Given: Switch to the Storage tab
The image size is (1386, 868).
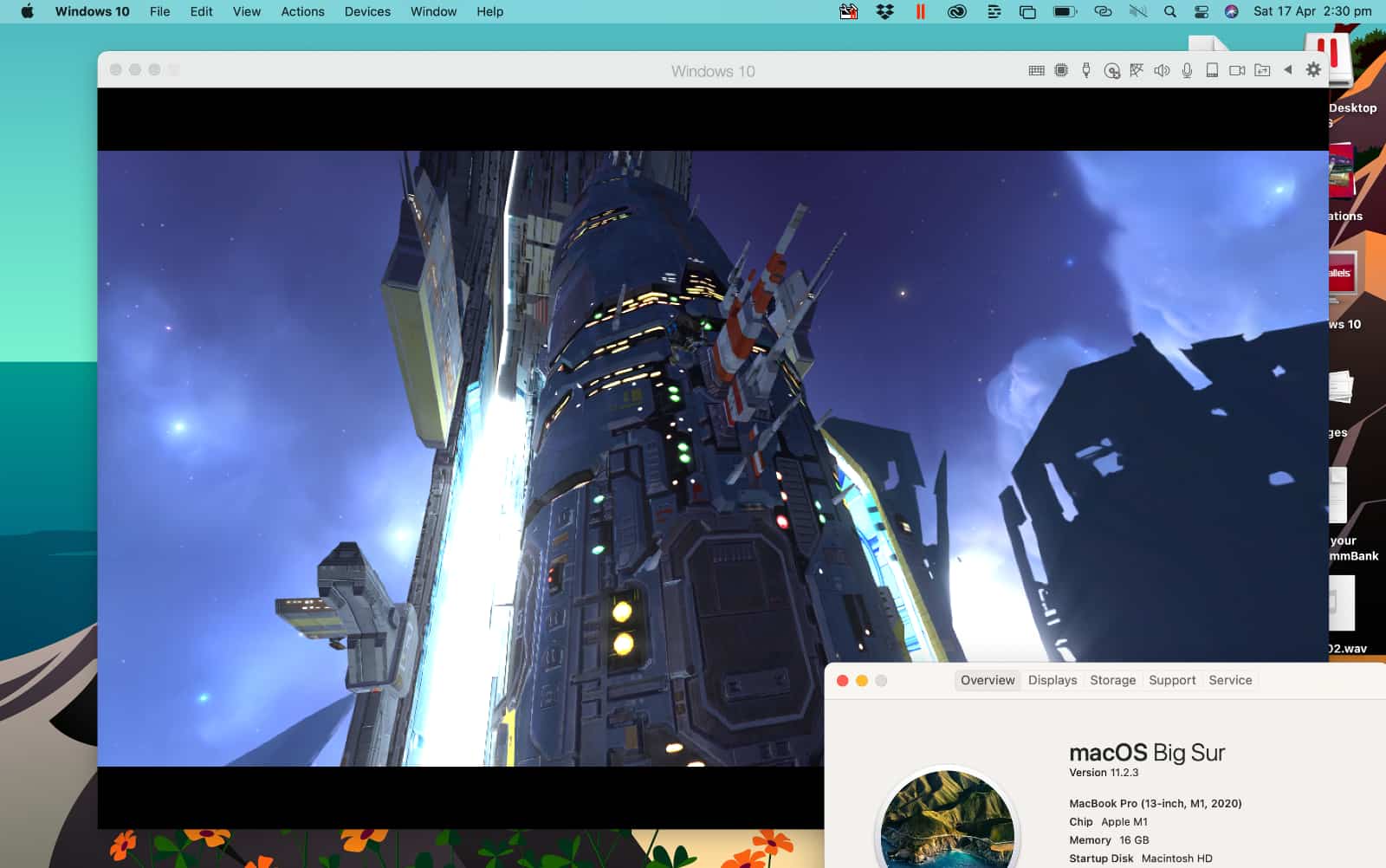Looking at the screenshot, I should pyautogui.click(x=1112, y=680).
